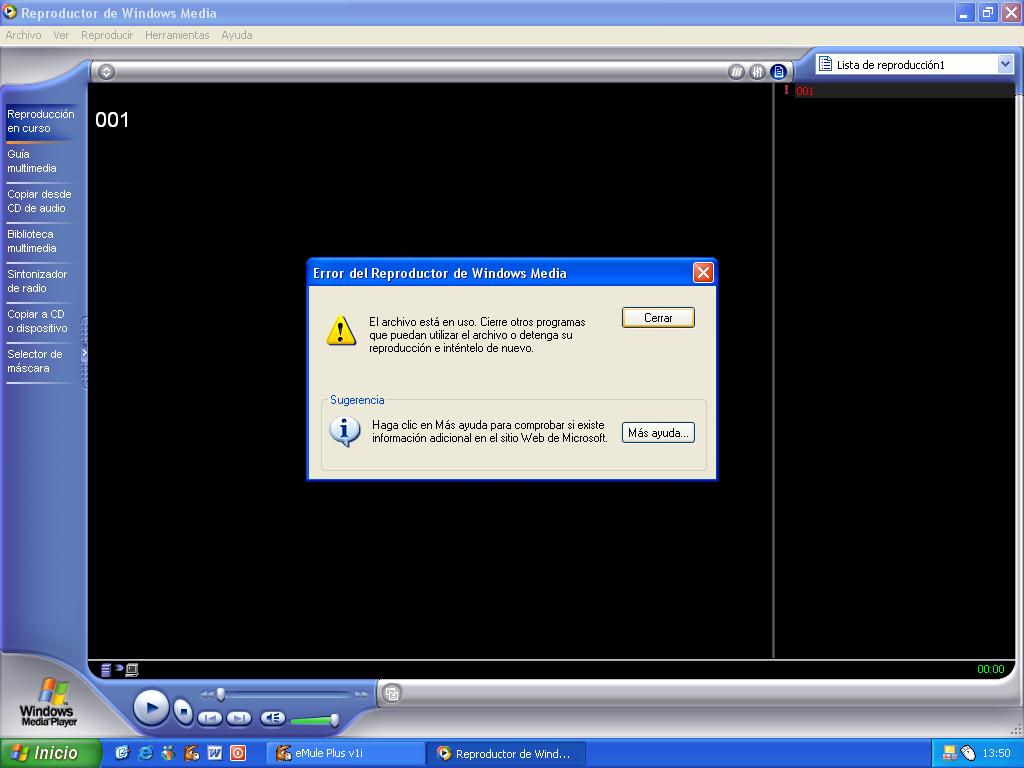Switch to skin mode button

click(392, 694)
